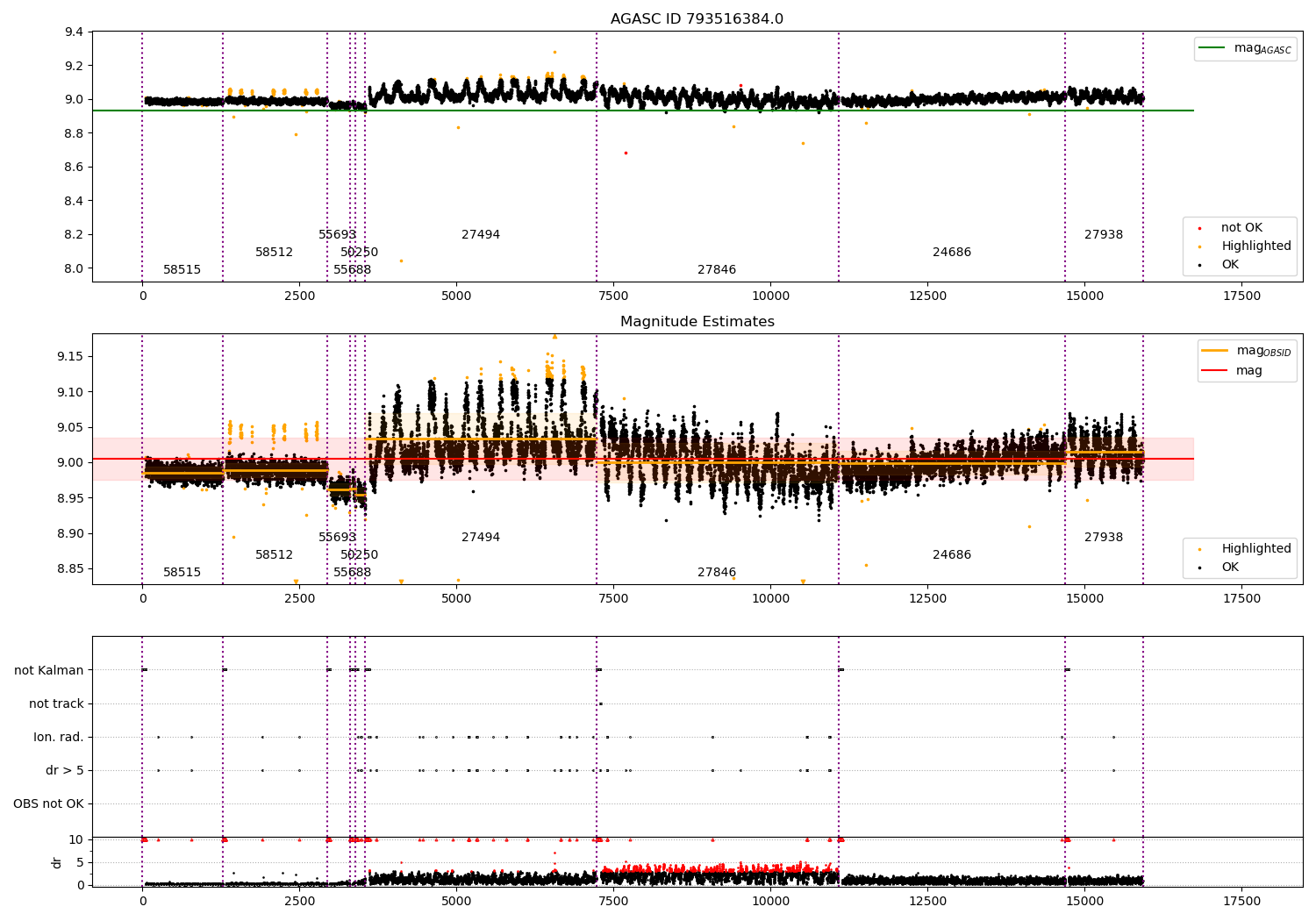
Task: Select the red 'mag' legend entry in middle plot
Action: pyautogui.click(x=1232, y=371)
